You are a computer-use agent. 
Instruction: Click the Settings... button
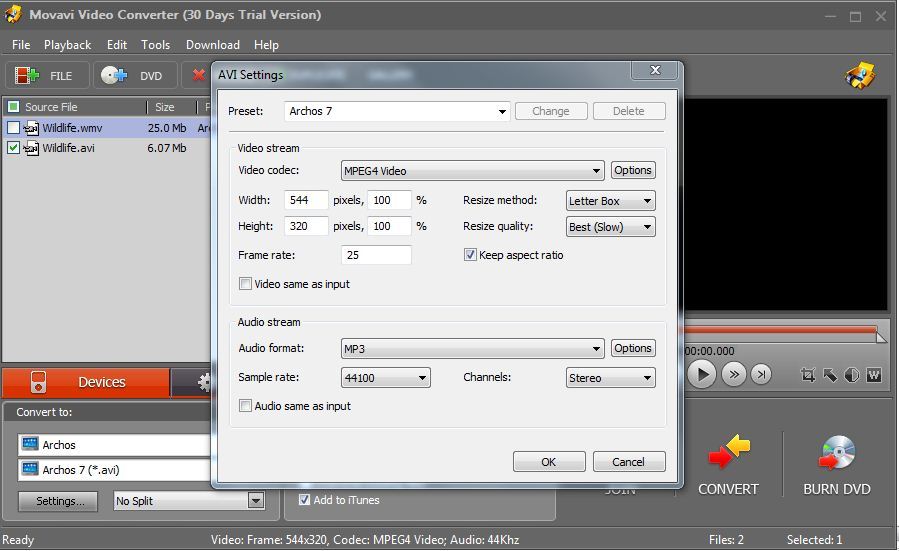tap(58, 501)
